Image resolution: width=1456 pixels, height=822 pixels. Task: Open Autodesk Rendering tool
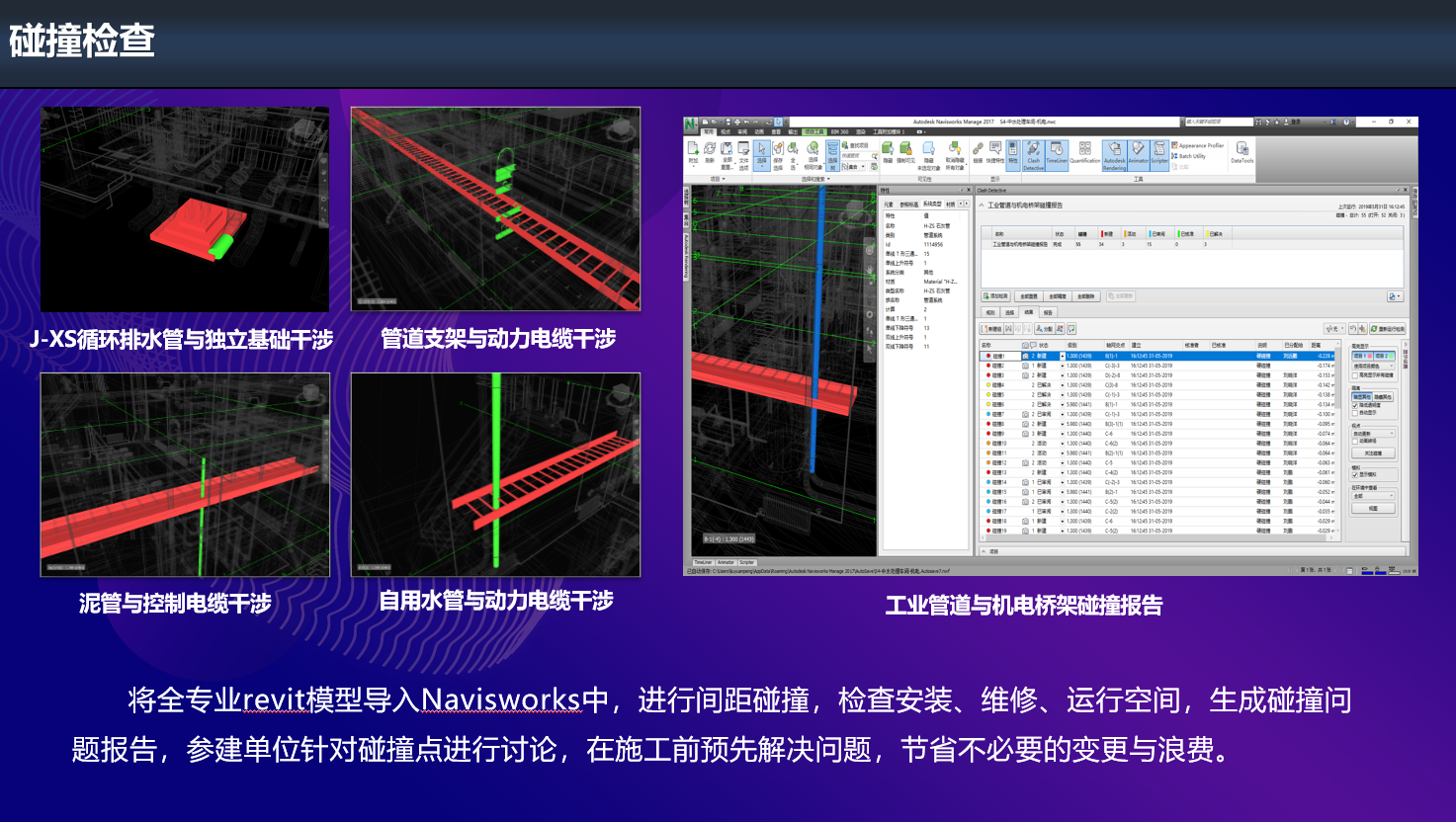(x=1114, y=155)
